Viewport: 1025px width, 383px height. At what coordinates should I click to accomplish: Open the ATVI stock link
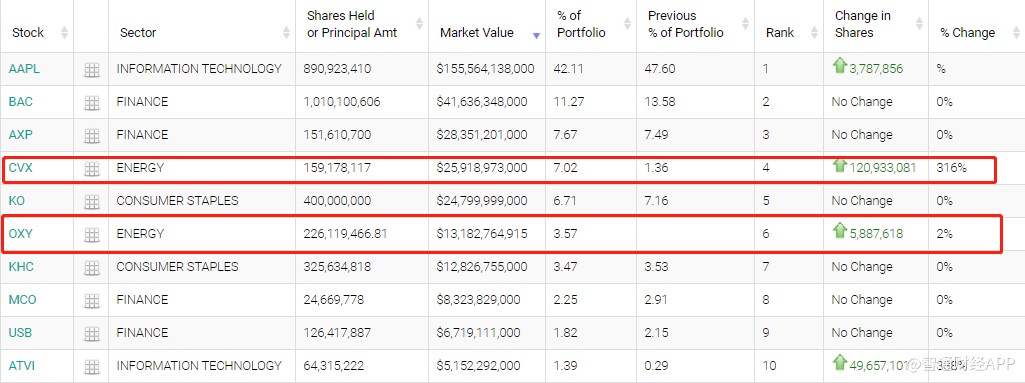[21, 365]
